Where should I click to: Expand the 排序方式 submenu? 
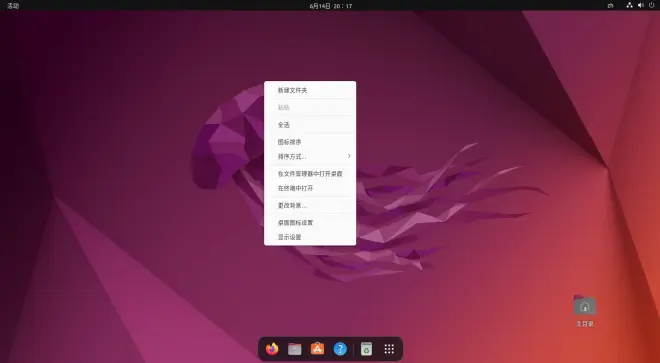[x=310, y=156]
